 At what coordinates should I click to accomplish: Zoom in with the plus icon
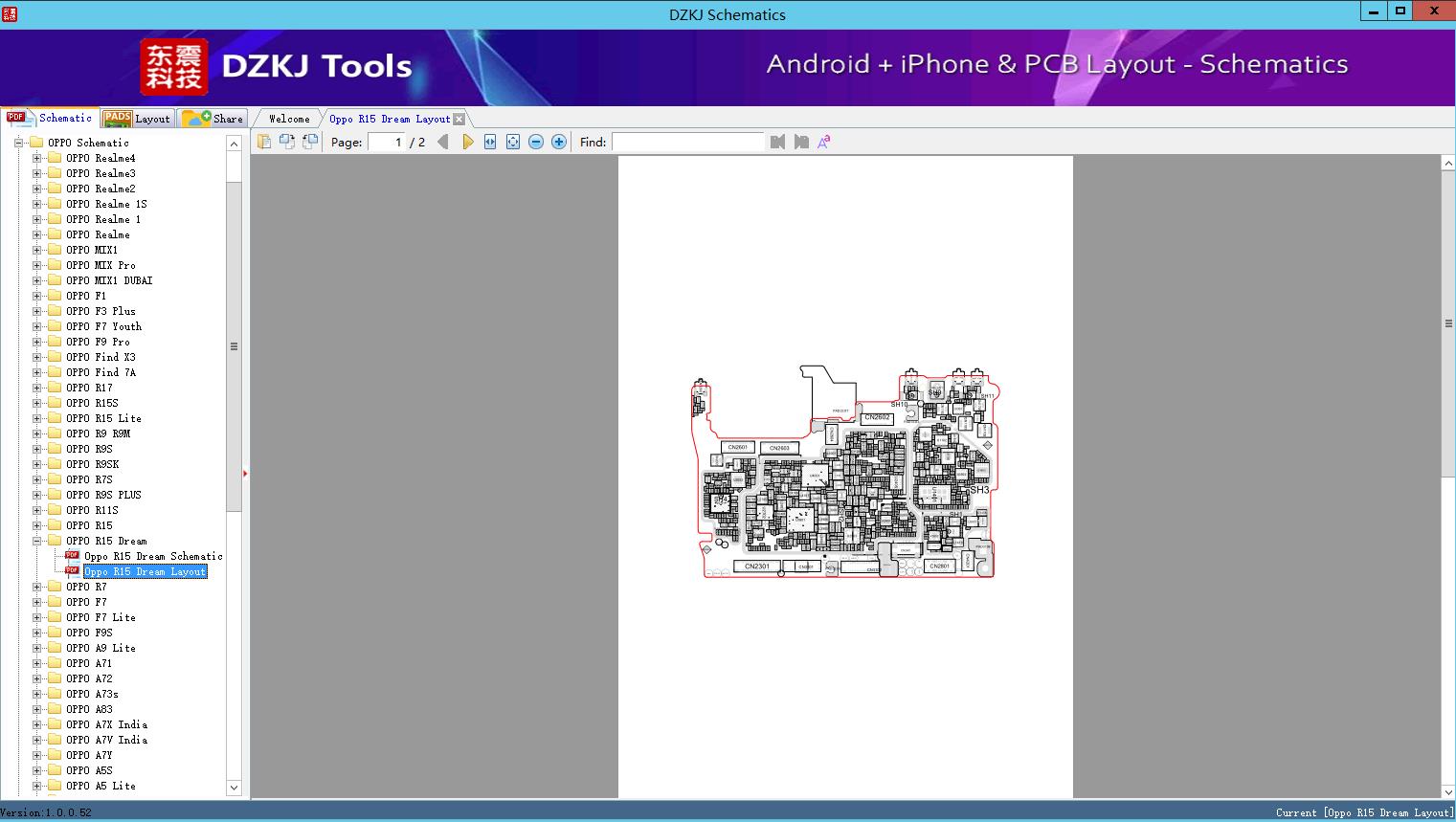(x=559, y=142)
